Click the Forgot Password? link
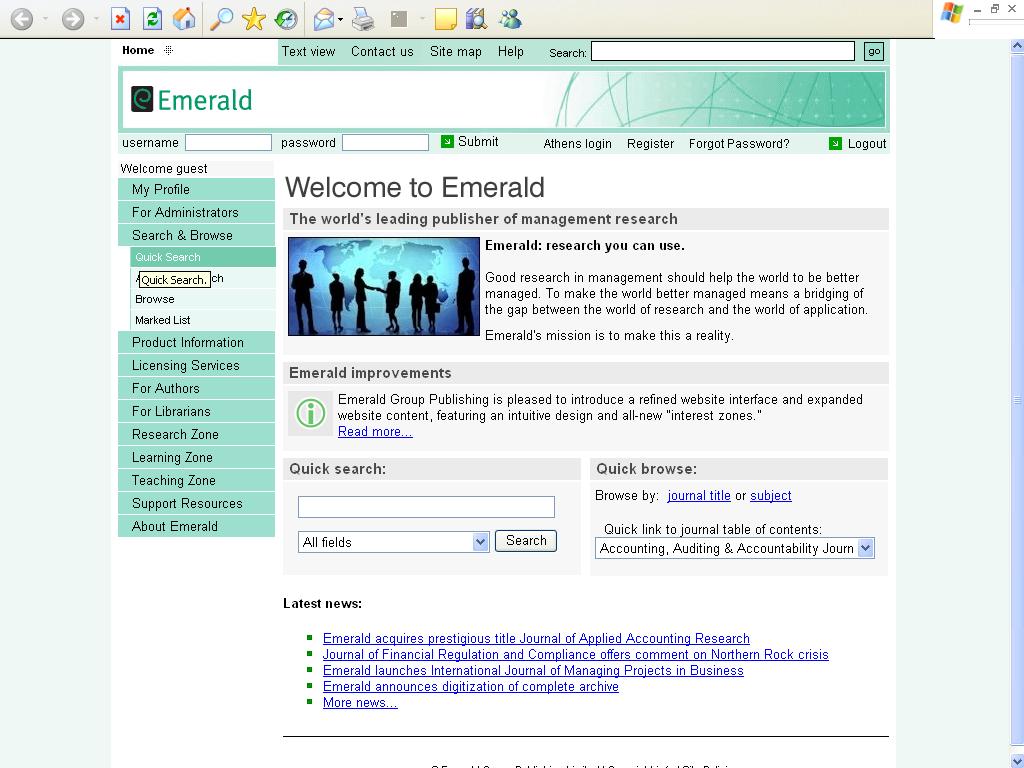 [739, 144]
